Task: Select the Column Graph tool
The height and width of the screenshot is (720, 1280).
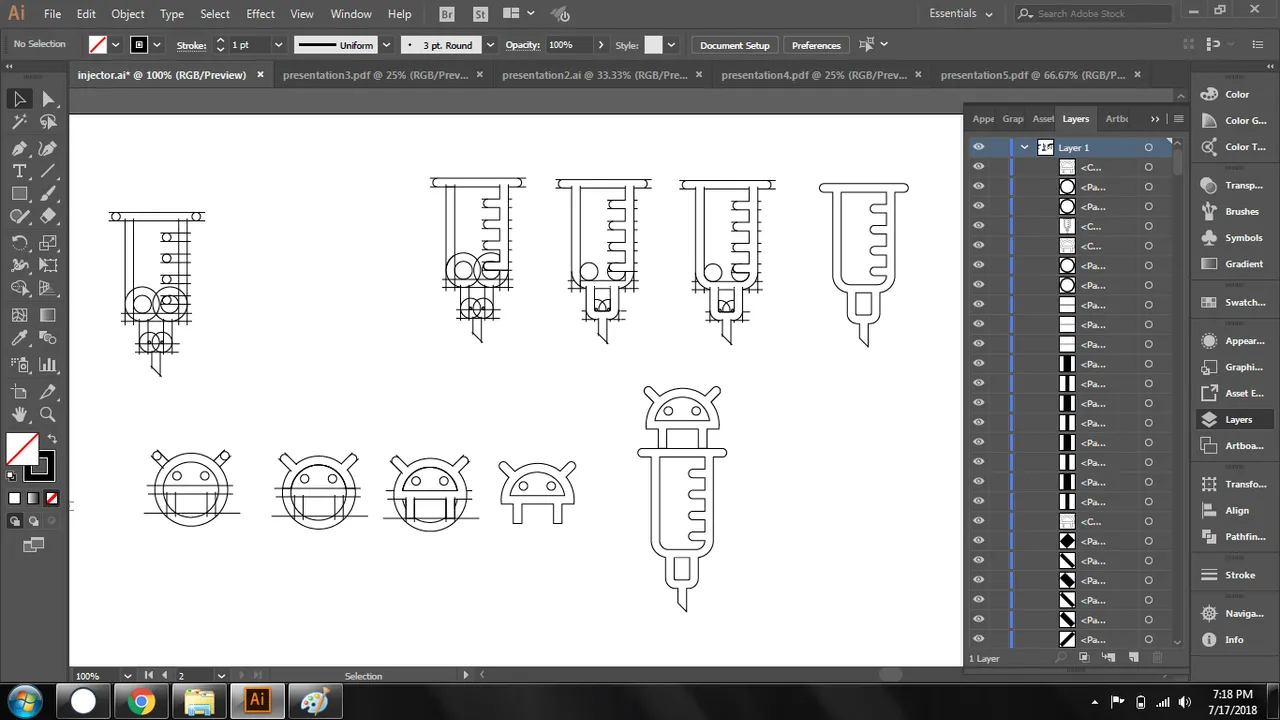Action: pos(48,365)
